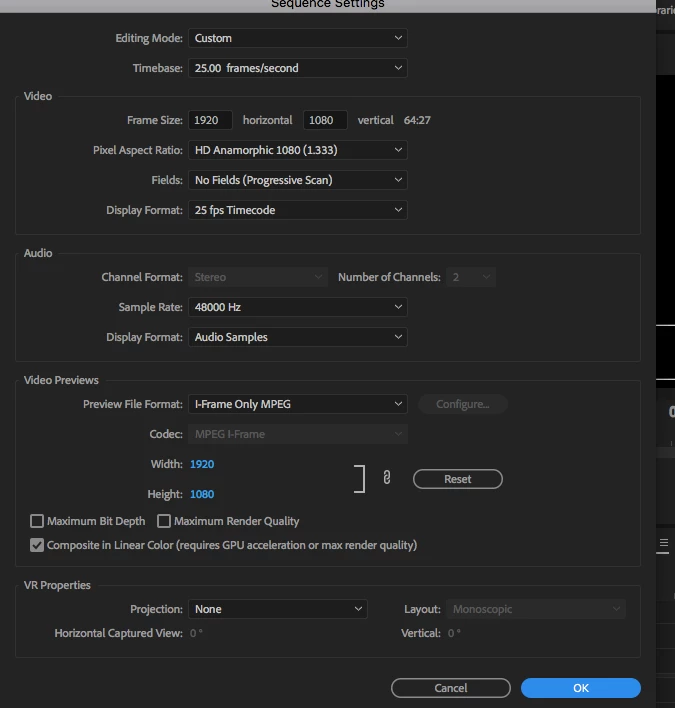Click the horizontal Frame Size field 1920
Image resolution: width=675 pixels, height=708 pixels.
point(210,120)
